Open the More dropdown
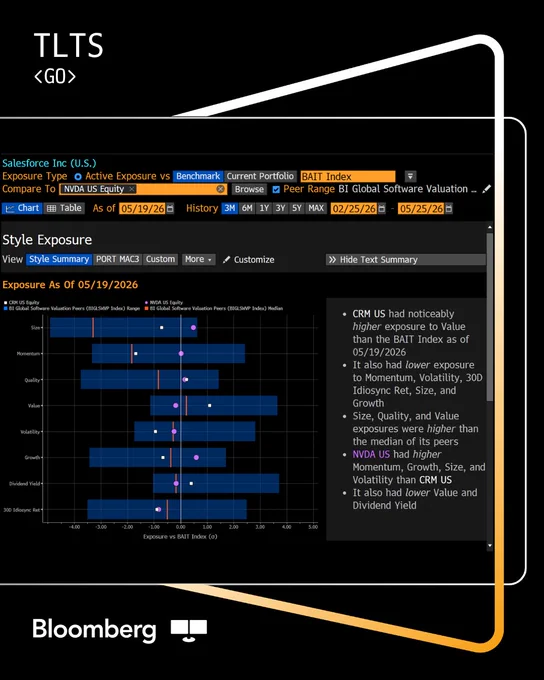Viewport: 544px width, 680px height. [x=198, y=259]
